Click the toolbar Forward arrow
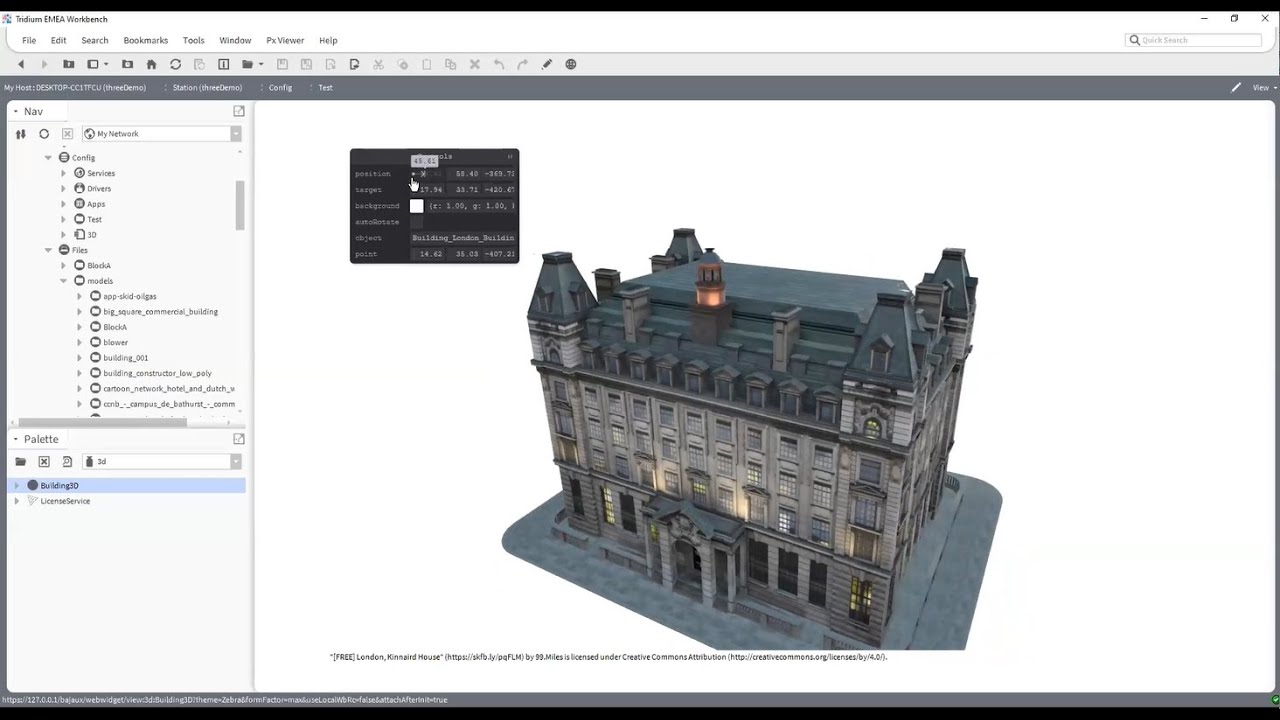The width and height of the screenshot is (1280, 720). tap(44, 64)
